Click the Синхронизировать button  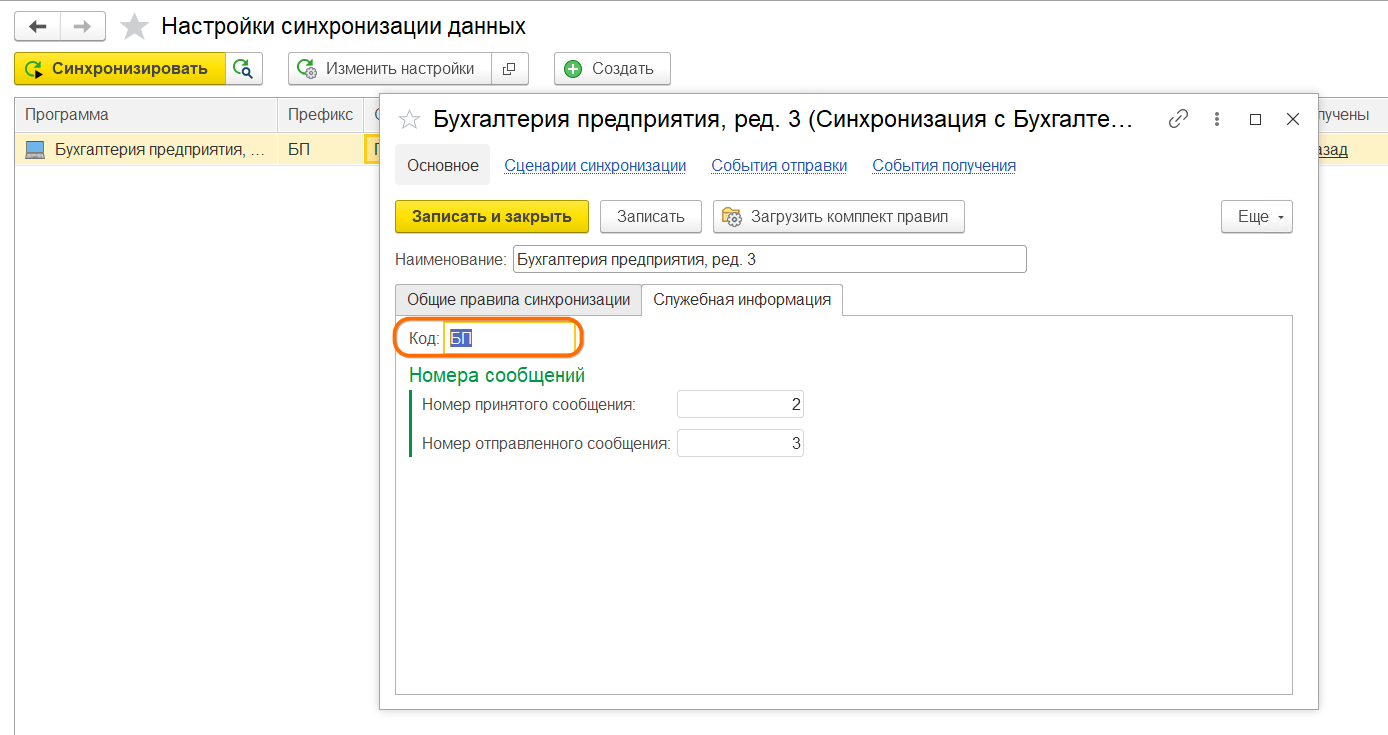pos(120,69)
